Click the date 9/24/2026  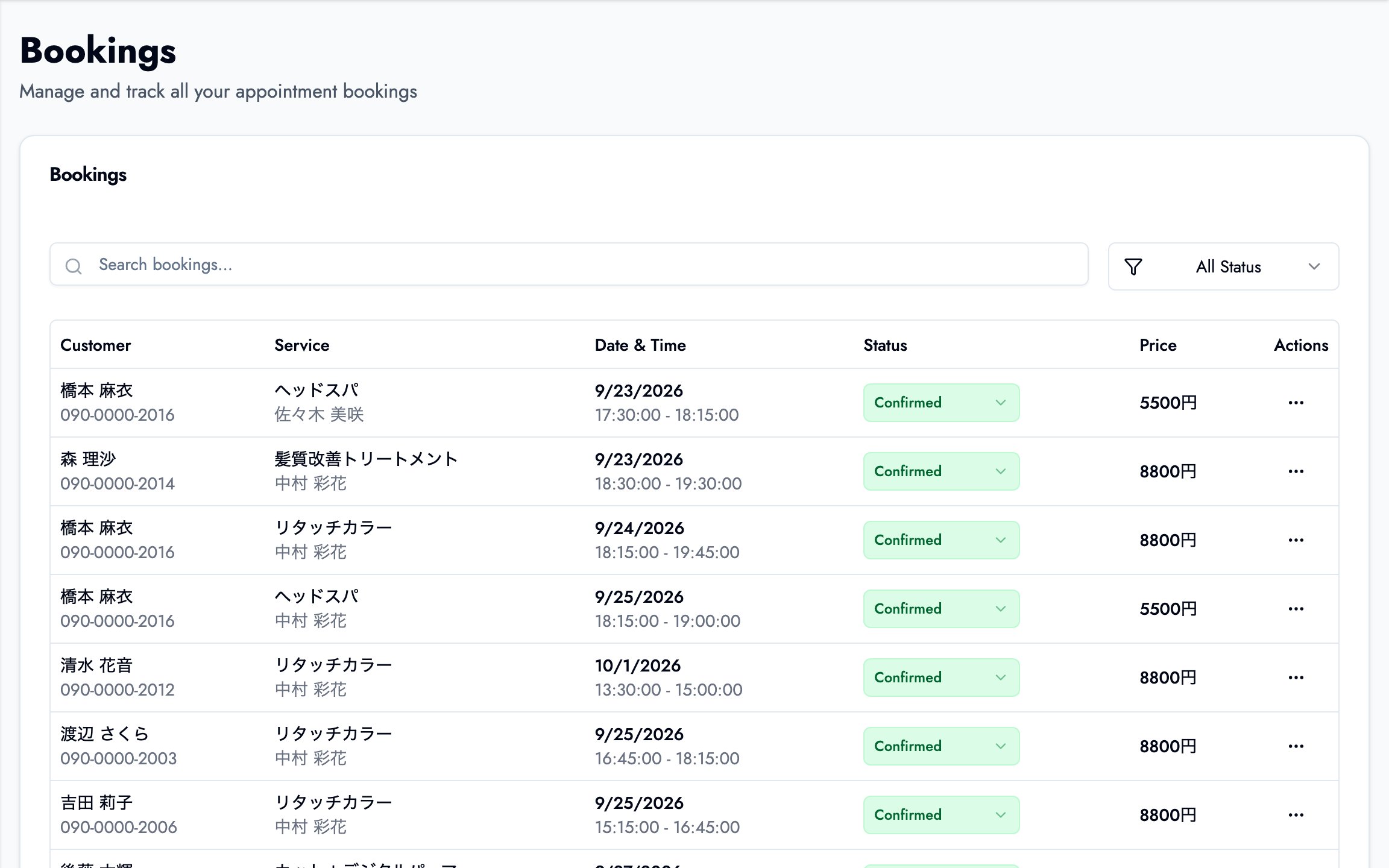click(639, 528)
